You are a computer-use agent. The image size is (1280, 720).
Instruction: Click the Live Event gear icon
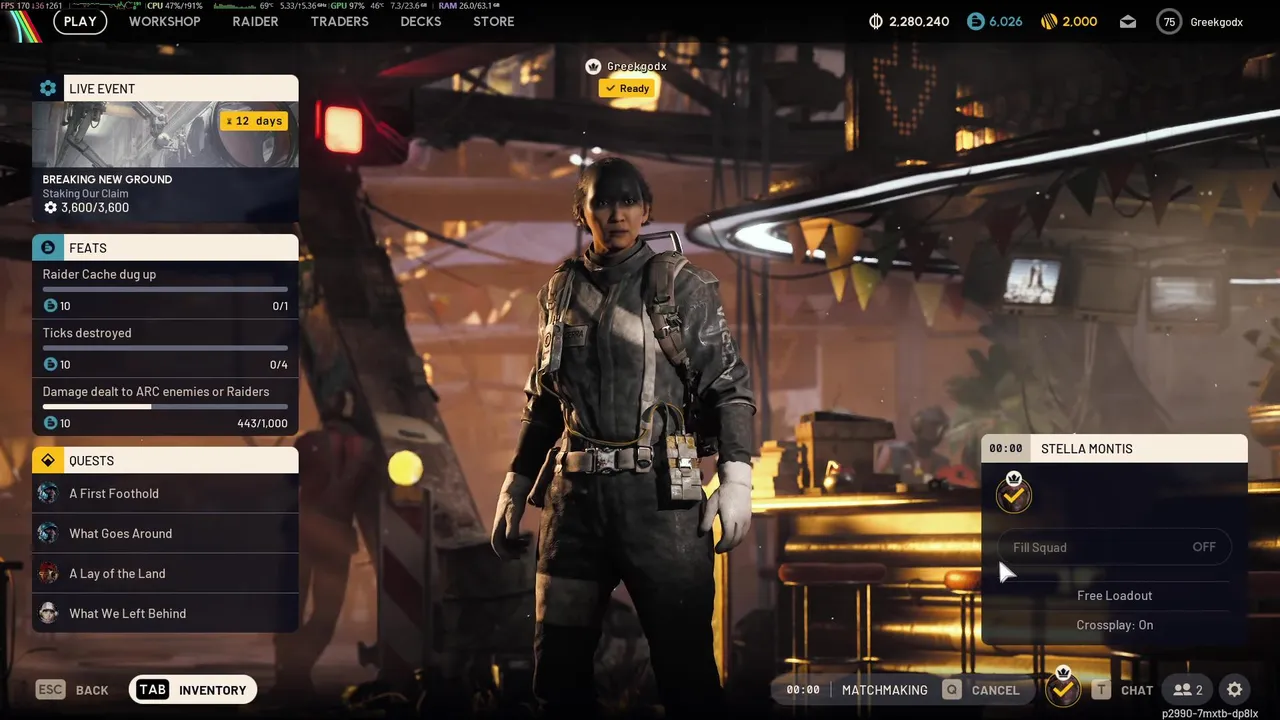click(48, 88)
